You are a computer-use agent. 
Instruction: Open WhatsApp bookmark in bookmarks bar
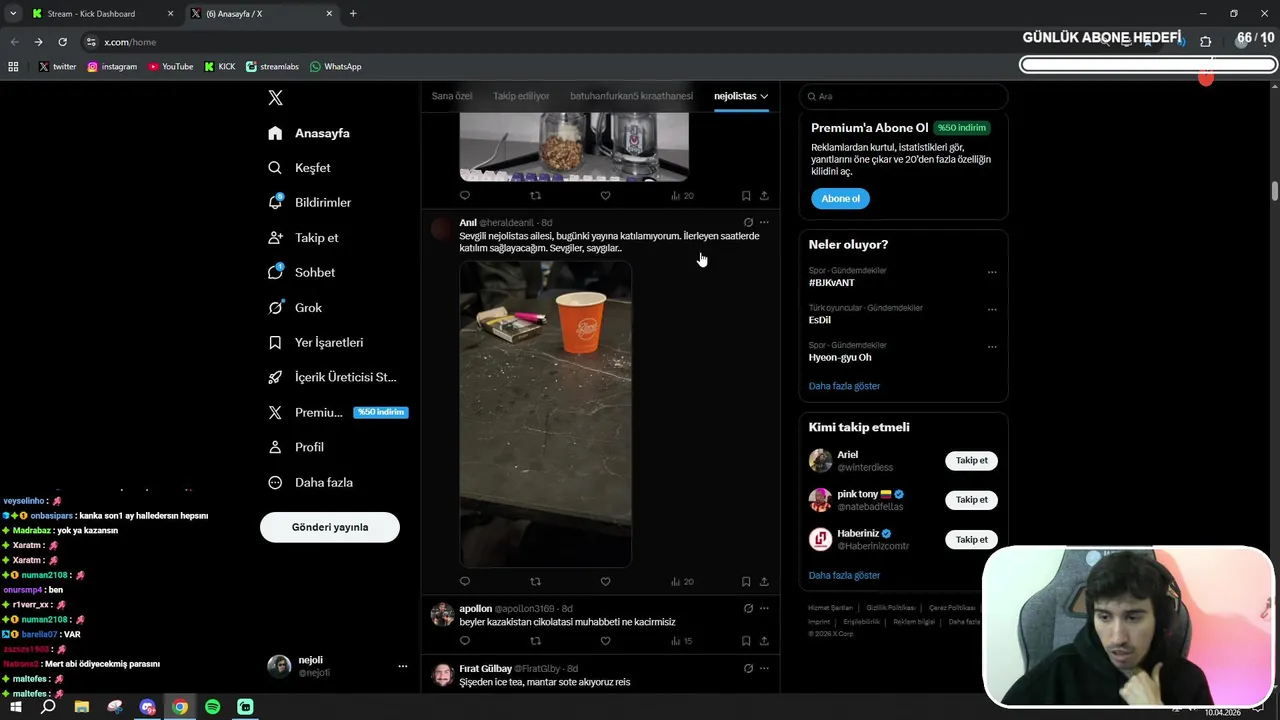coord(336,66)
